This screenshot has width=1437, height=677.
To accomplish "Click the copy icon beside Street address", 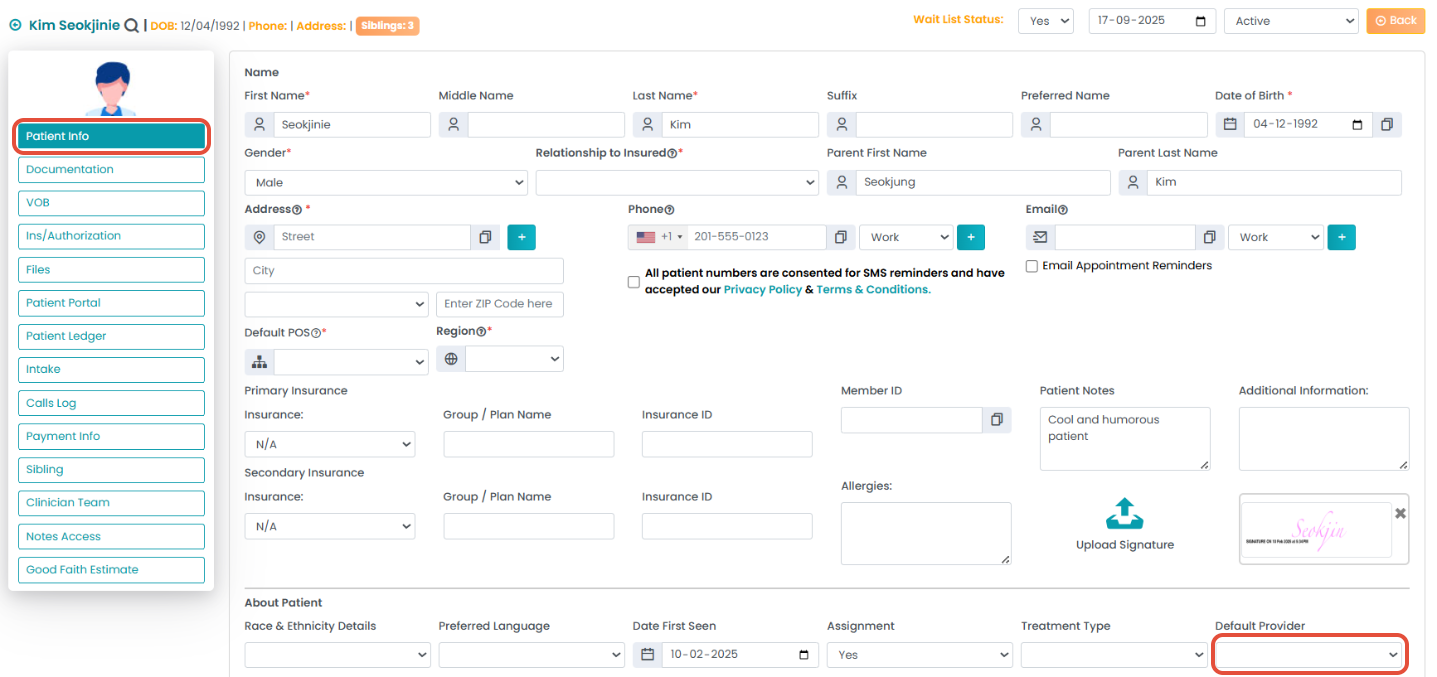I will point(485,237).
